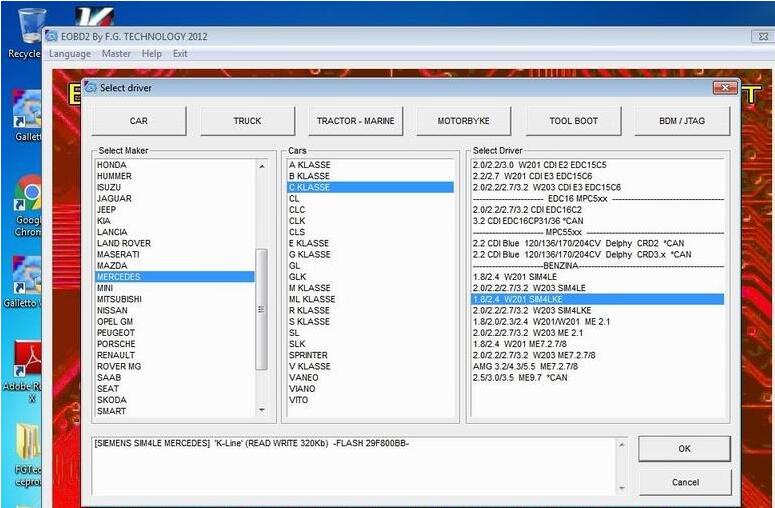This screenshot has height=508, width=775.
Task: Select OPEL GM maker
Action: point(174,321)
